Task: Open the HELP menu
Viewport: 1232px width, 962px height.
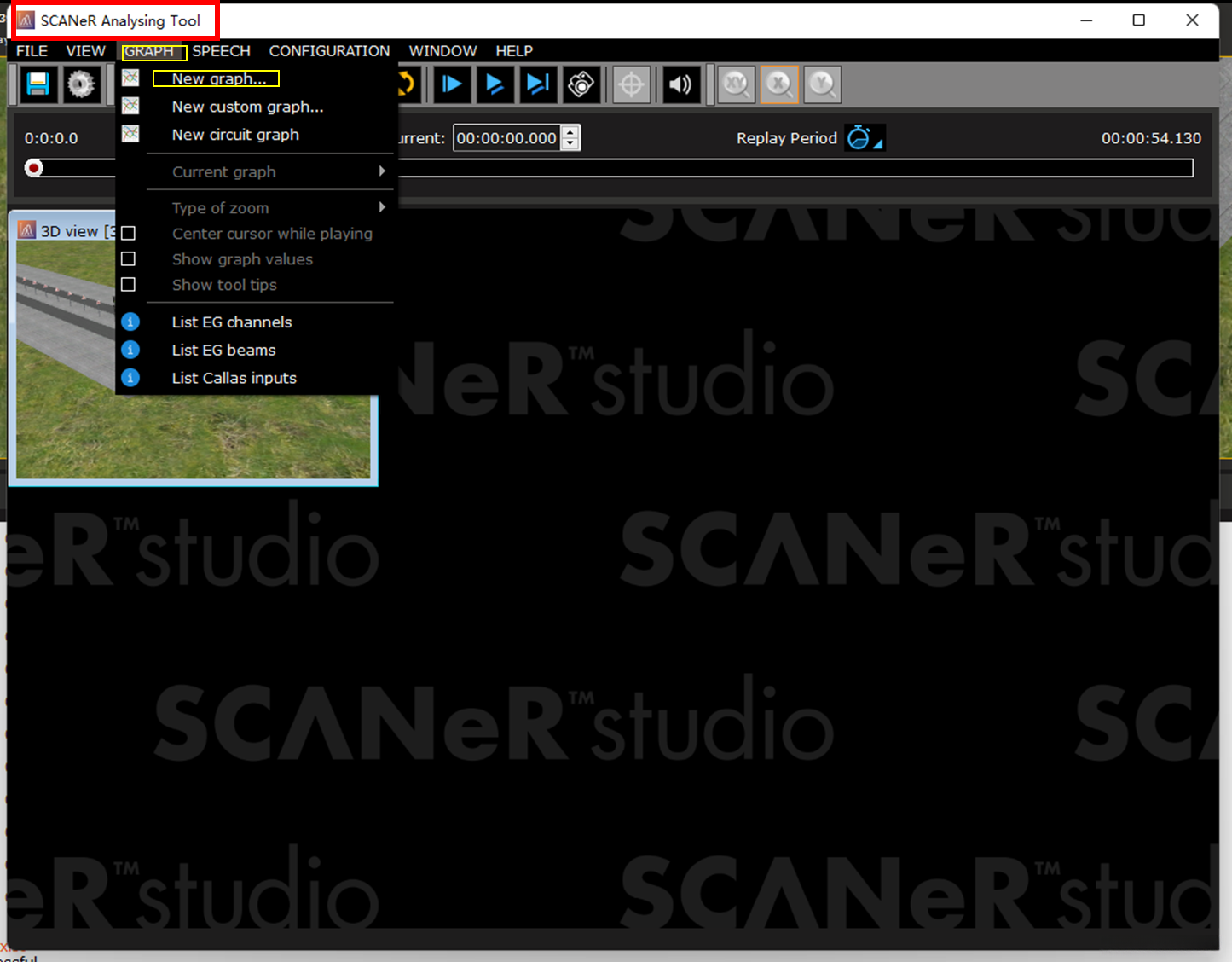Action: click(514, 51)
